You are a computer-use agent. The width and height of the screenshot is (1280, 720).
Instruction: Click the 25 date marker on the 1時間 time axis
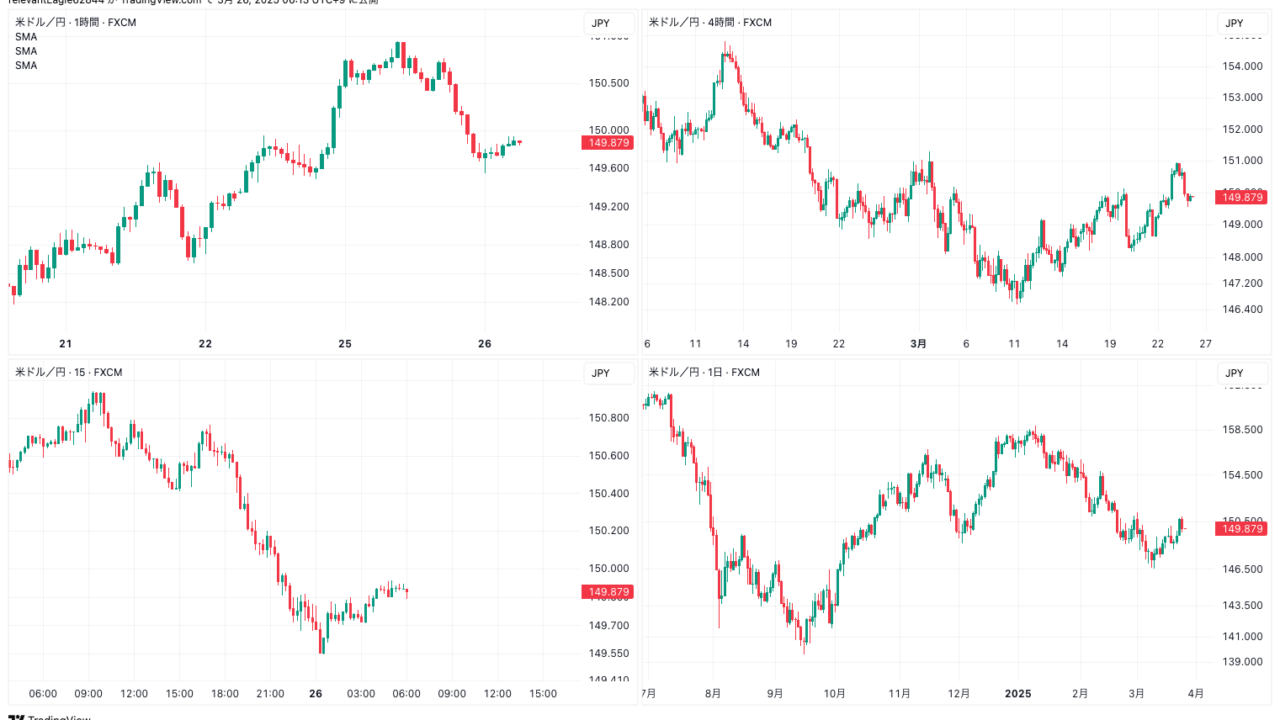point(345,344)
